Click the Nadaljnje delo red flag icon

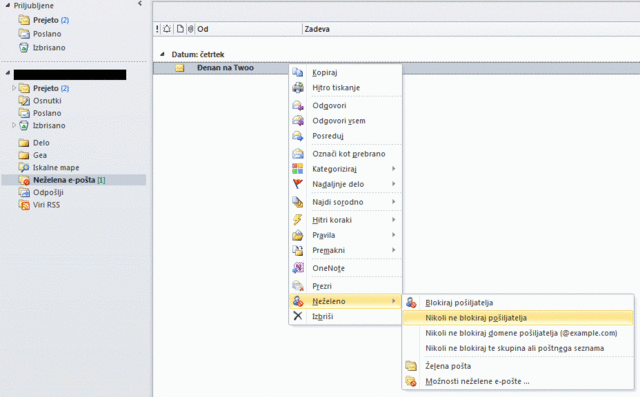point(298,184)
